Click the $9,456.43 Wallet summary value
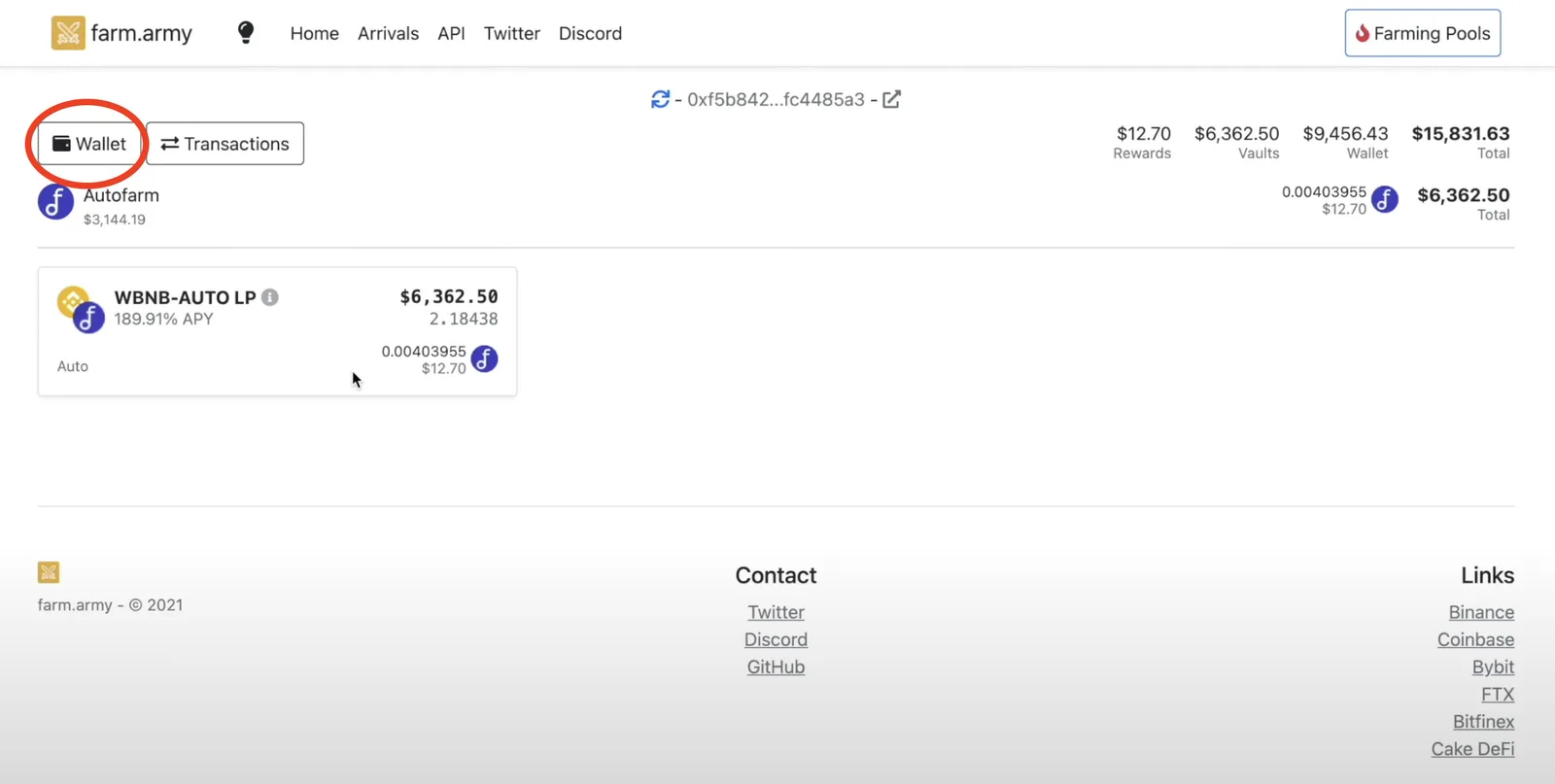 [1345, 133]
